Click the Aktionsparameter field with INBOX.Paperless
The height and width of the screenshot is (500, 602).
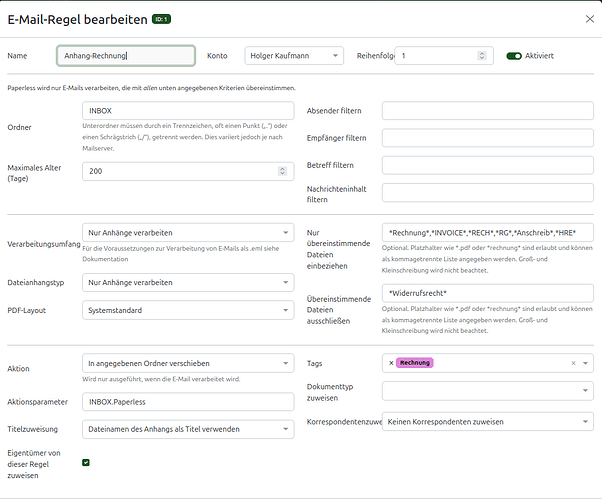188,402
